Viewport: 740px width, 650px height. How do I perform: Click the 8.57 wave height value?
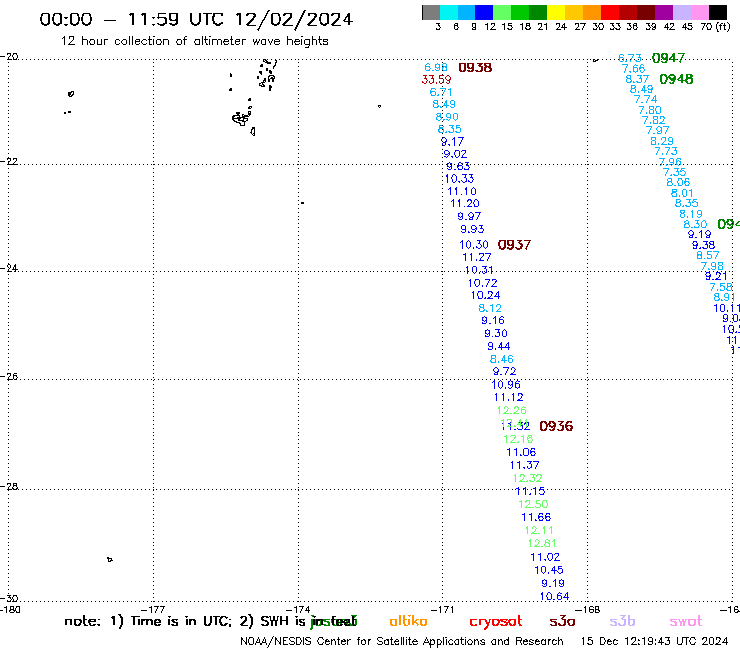tap(707, 255)
